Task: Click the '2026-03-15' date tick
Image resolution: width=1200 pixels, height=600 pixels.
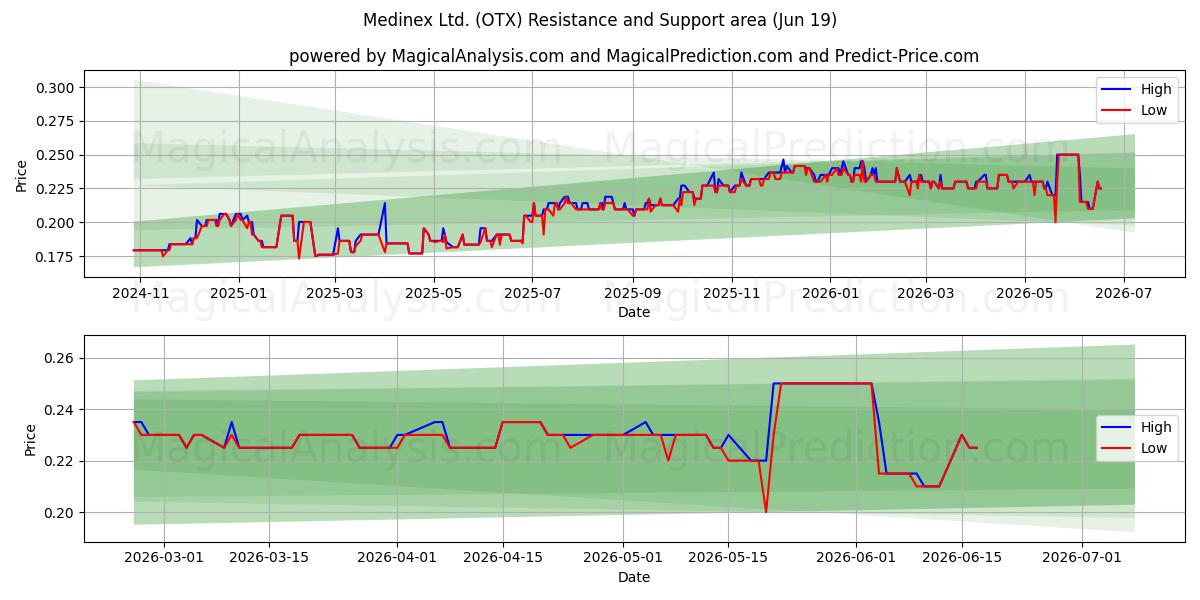Action: click(269, 559)
